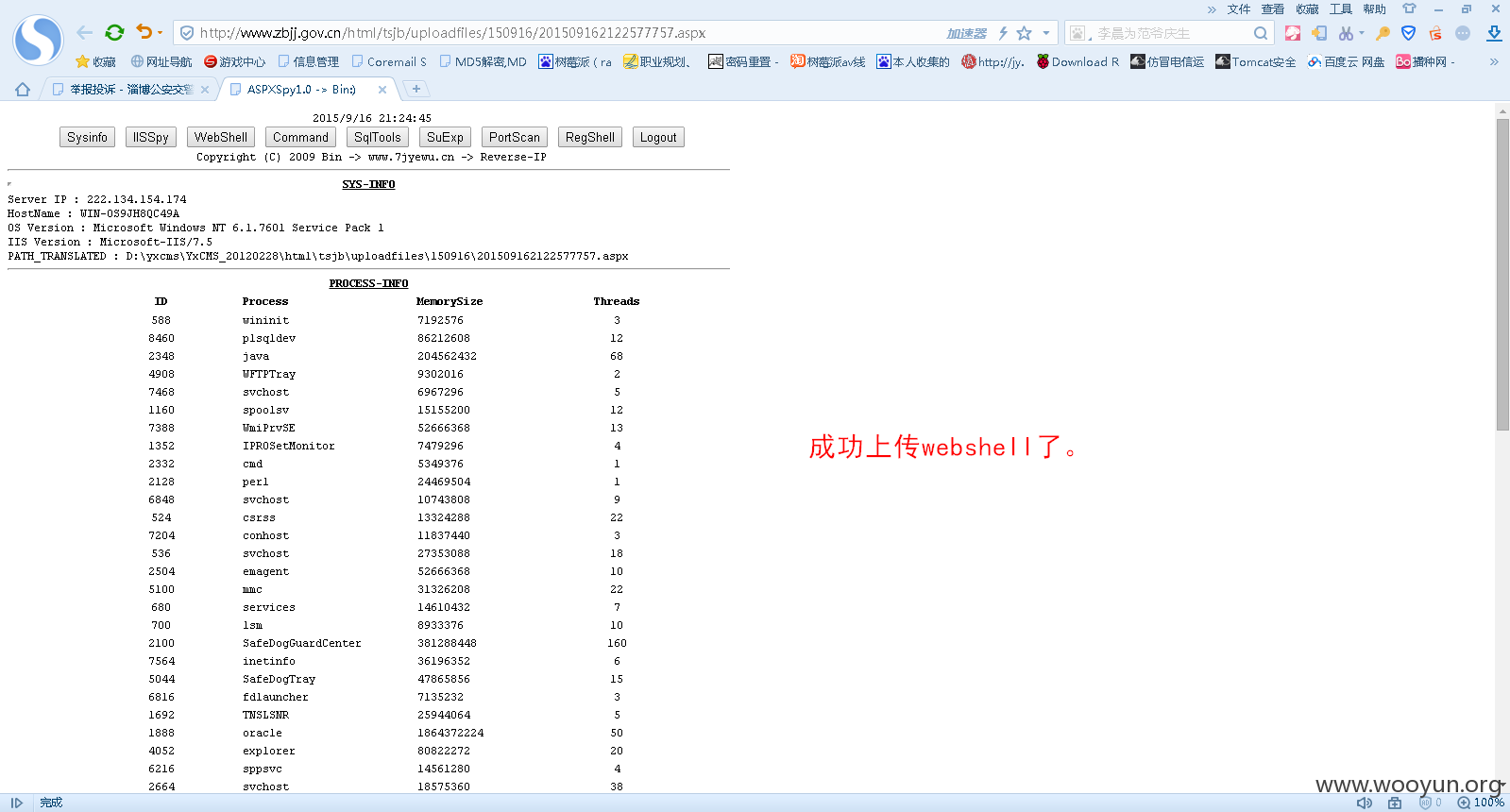Close the ASPXSpy1.0 tab
Viewport: 1510px width, 812px height.
(x=382, y=90)
